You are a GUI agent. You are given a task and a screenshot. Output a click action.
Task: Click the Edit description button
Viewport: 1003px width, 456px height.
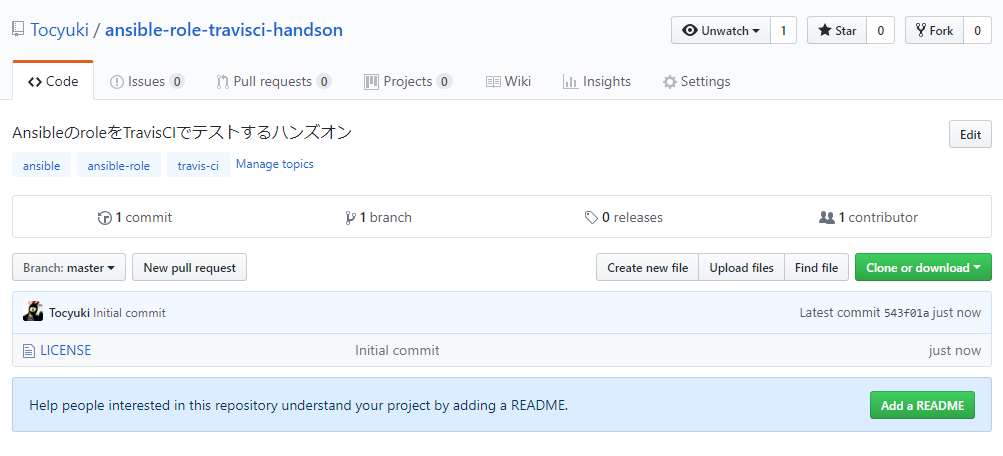(x=970, y=134)
